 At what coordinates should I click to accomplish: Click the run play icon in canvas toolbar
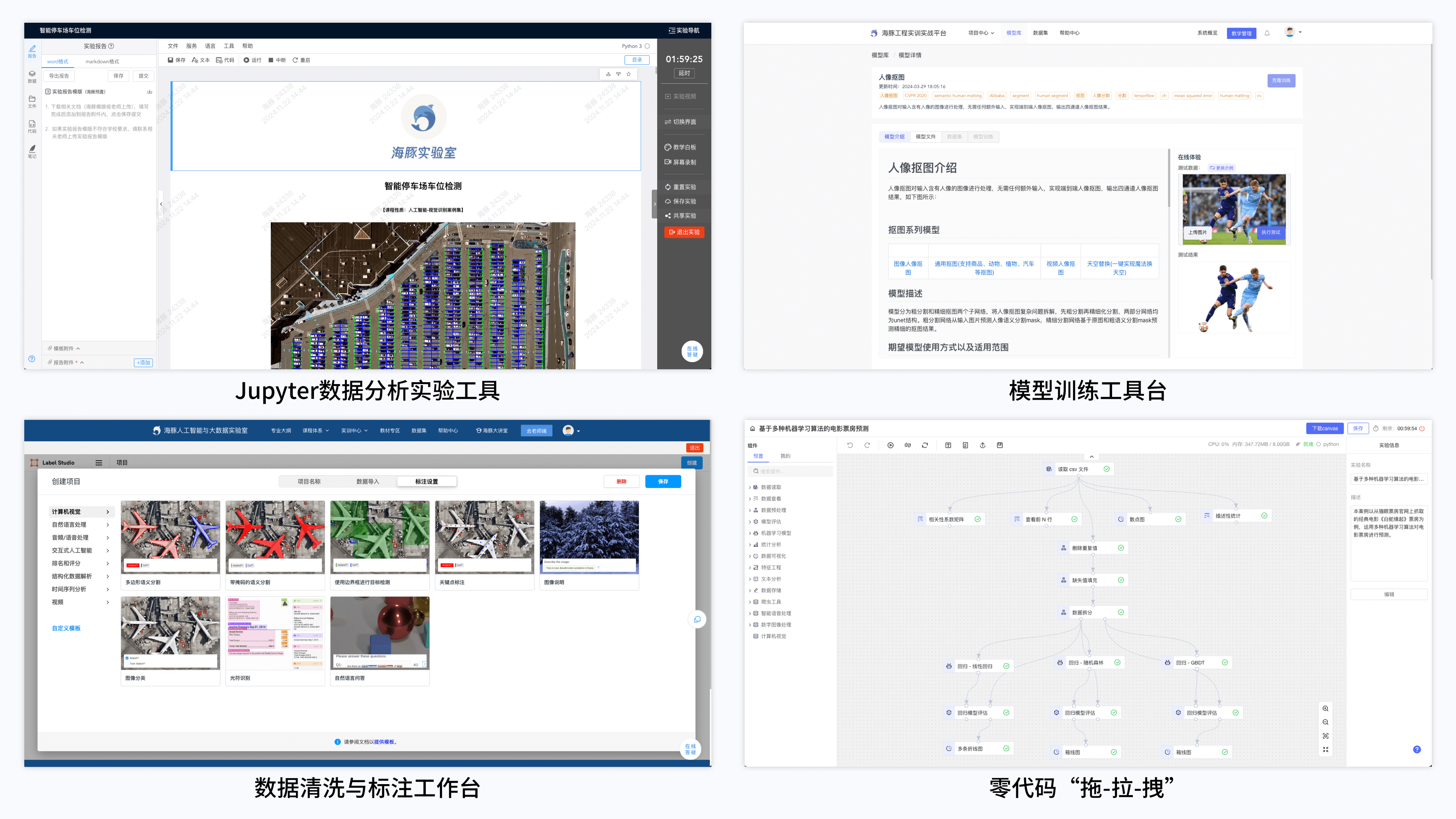click(x=890, y=446)
